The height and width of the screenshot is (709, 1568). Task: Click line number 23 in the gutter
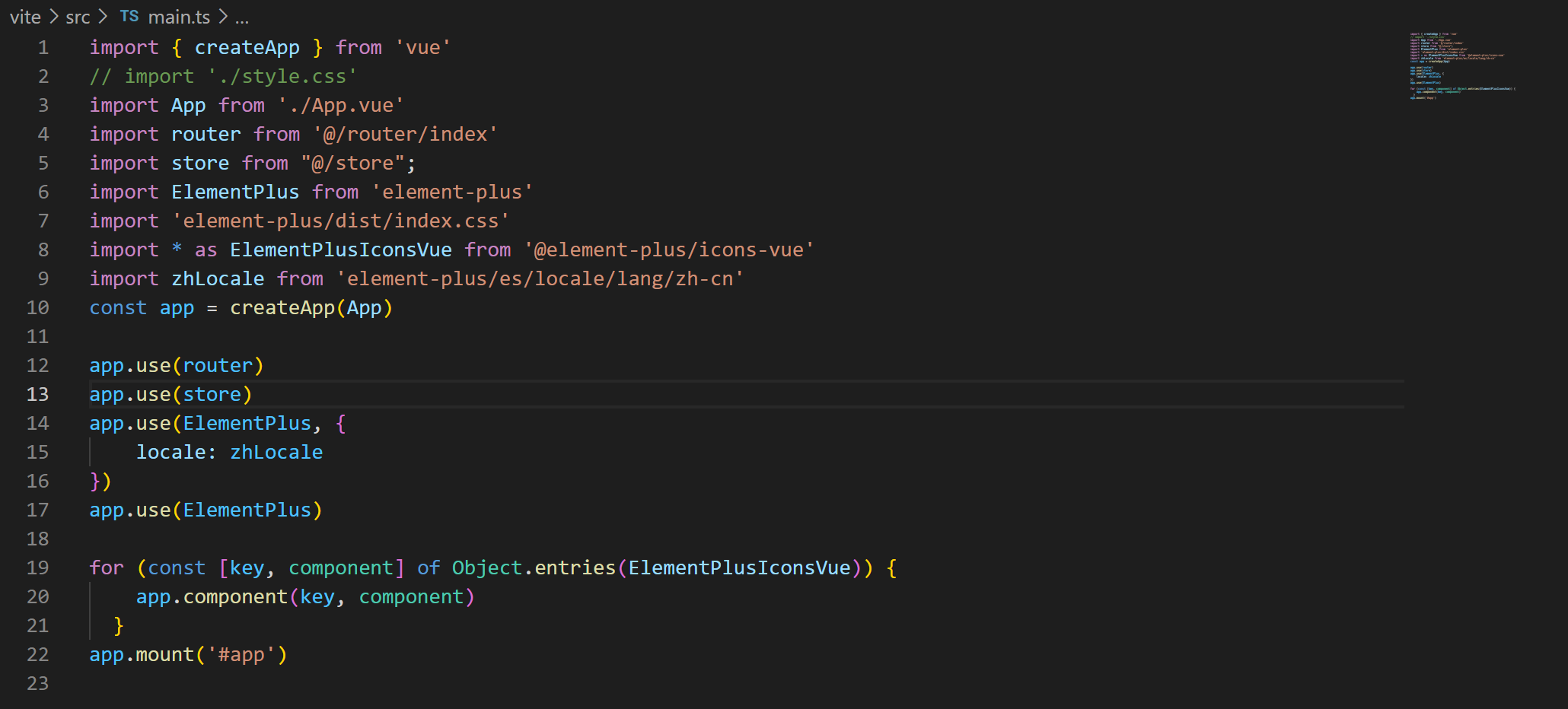click(x=38, y=683)
